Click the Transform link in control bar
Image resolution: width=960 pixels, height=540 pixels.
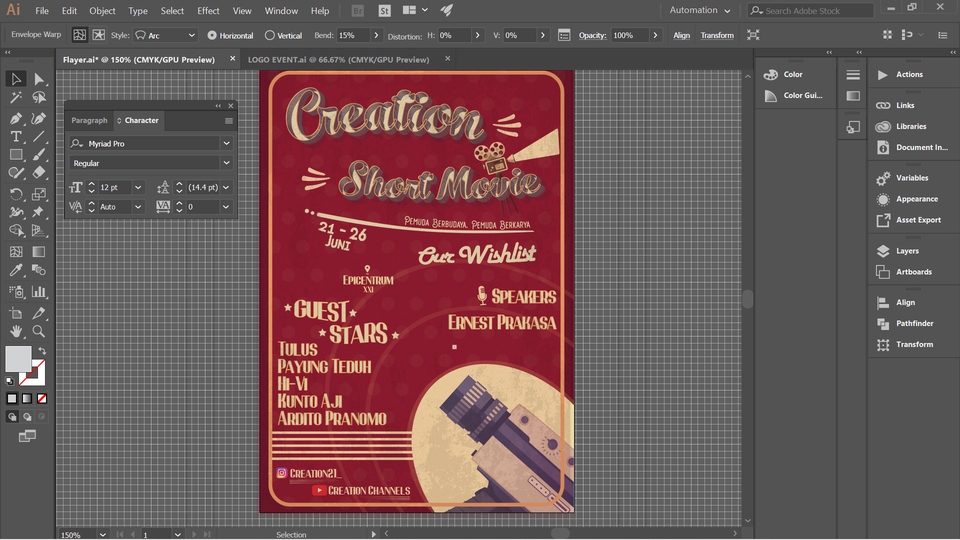[717, 35]
